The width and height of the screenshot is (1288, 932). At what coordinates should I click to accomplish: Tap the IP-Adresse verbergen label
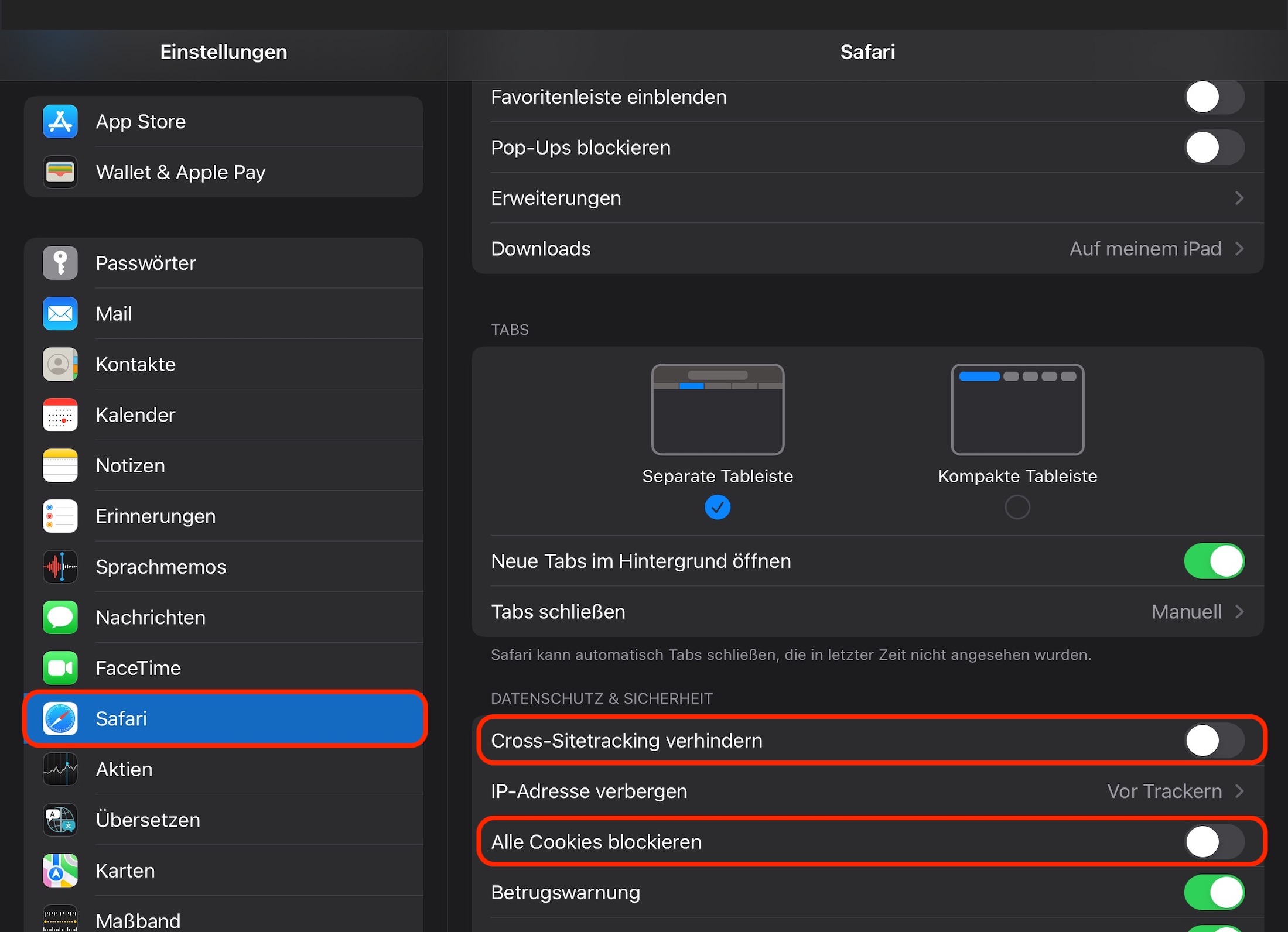589,791
